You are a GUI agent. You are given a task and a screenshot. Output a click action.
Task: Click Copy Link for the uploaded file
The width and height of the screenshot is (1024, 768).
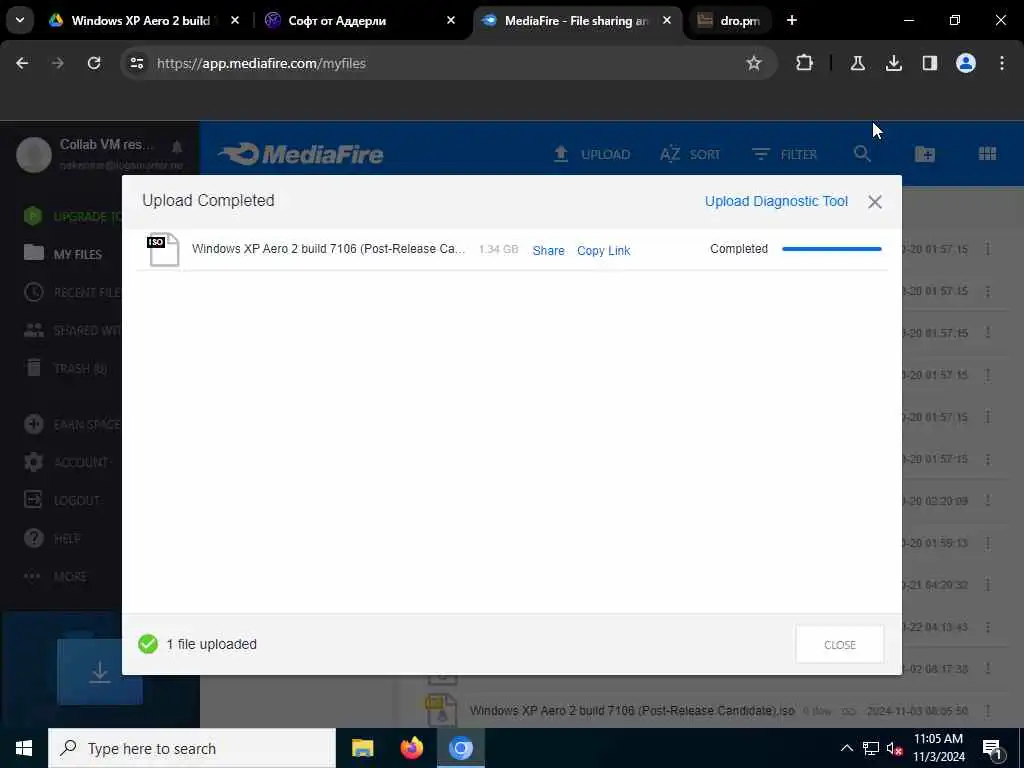tap(603, 250)
